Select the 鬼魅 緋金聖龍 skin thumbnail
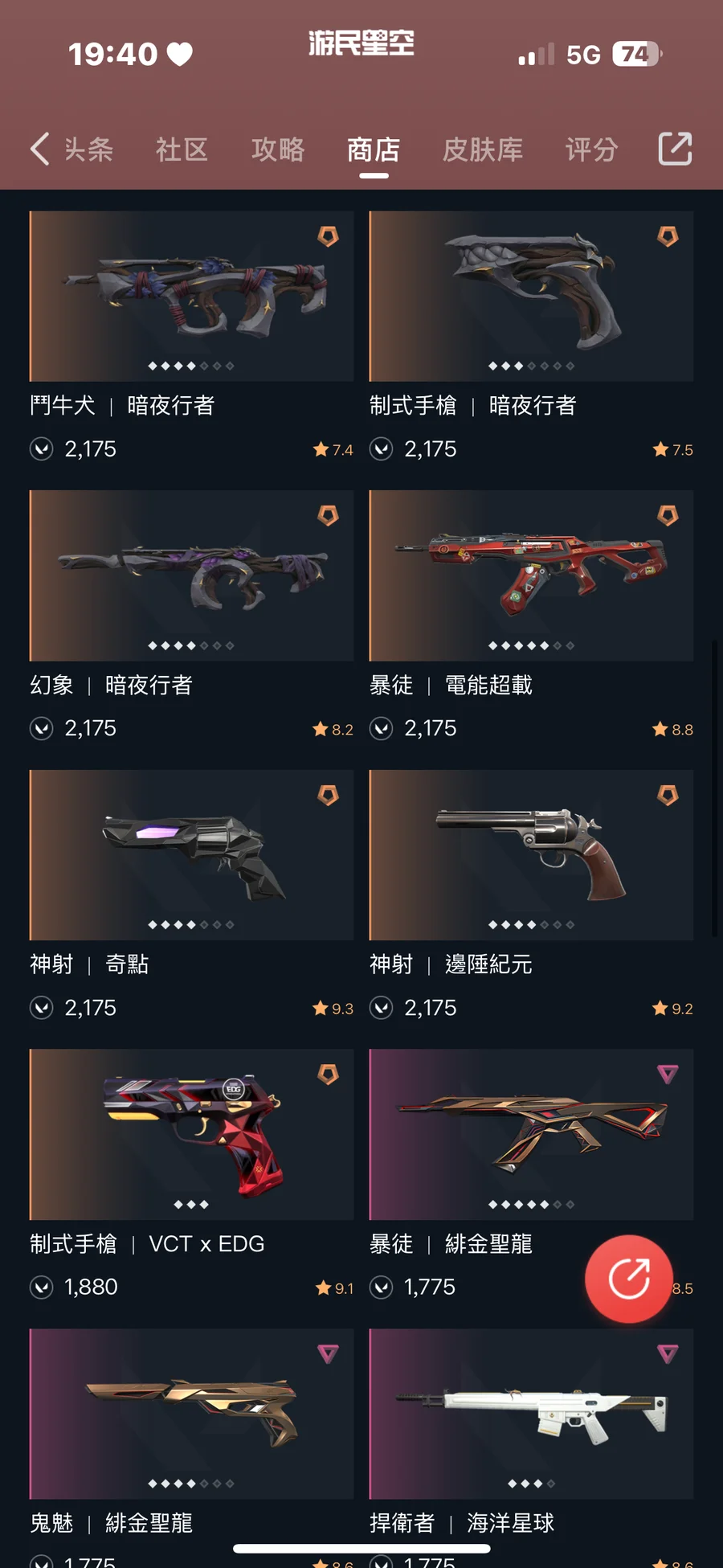The image size is (723, 1568). coord(191,1414)
